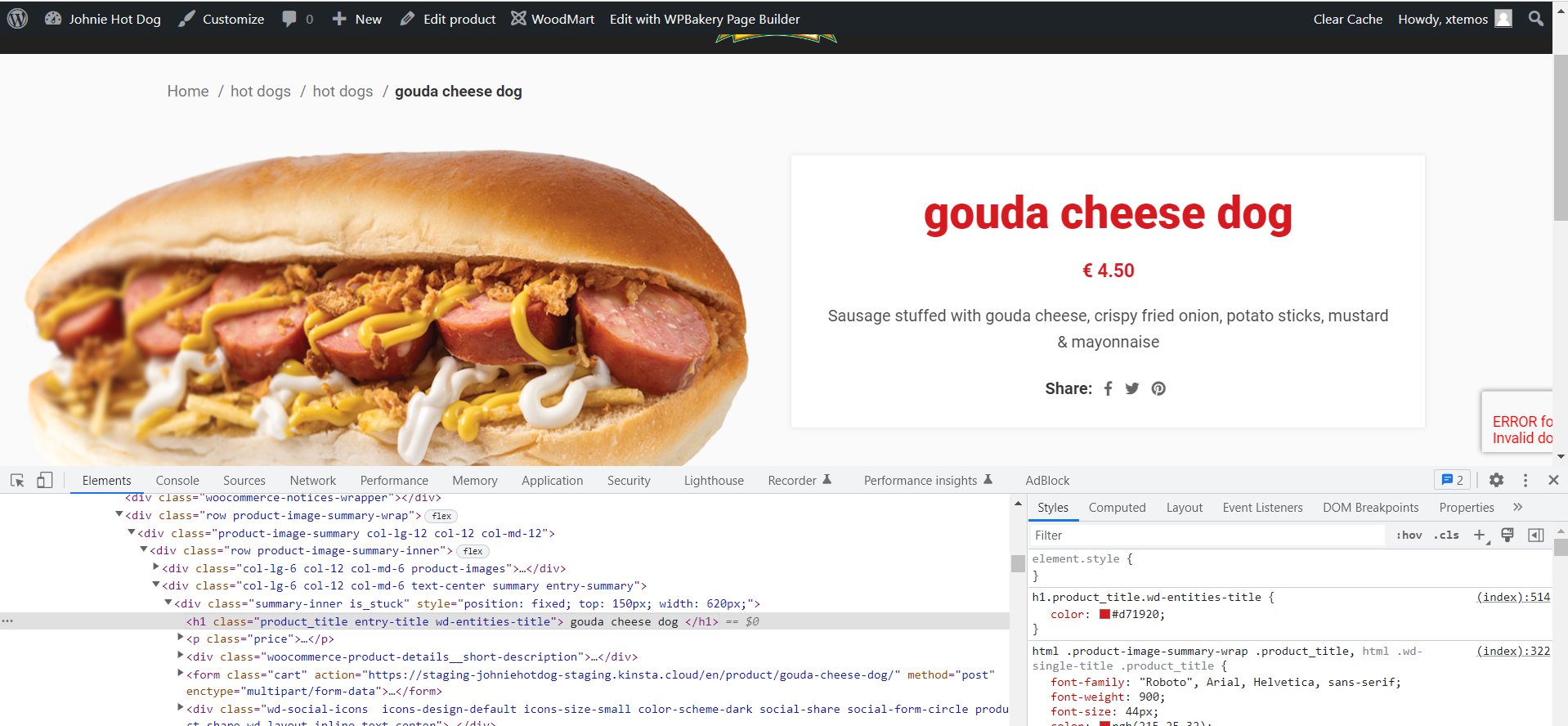Expand the woocommerce-product-details short-description div
1568x726 pixels.
181,656
